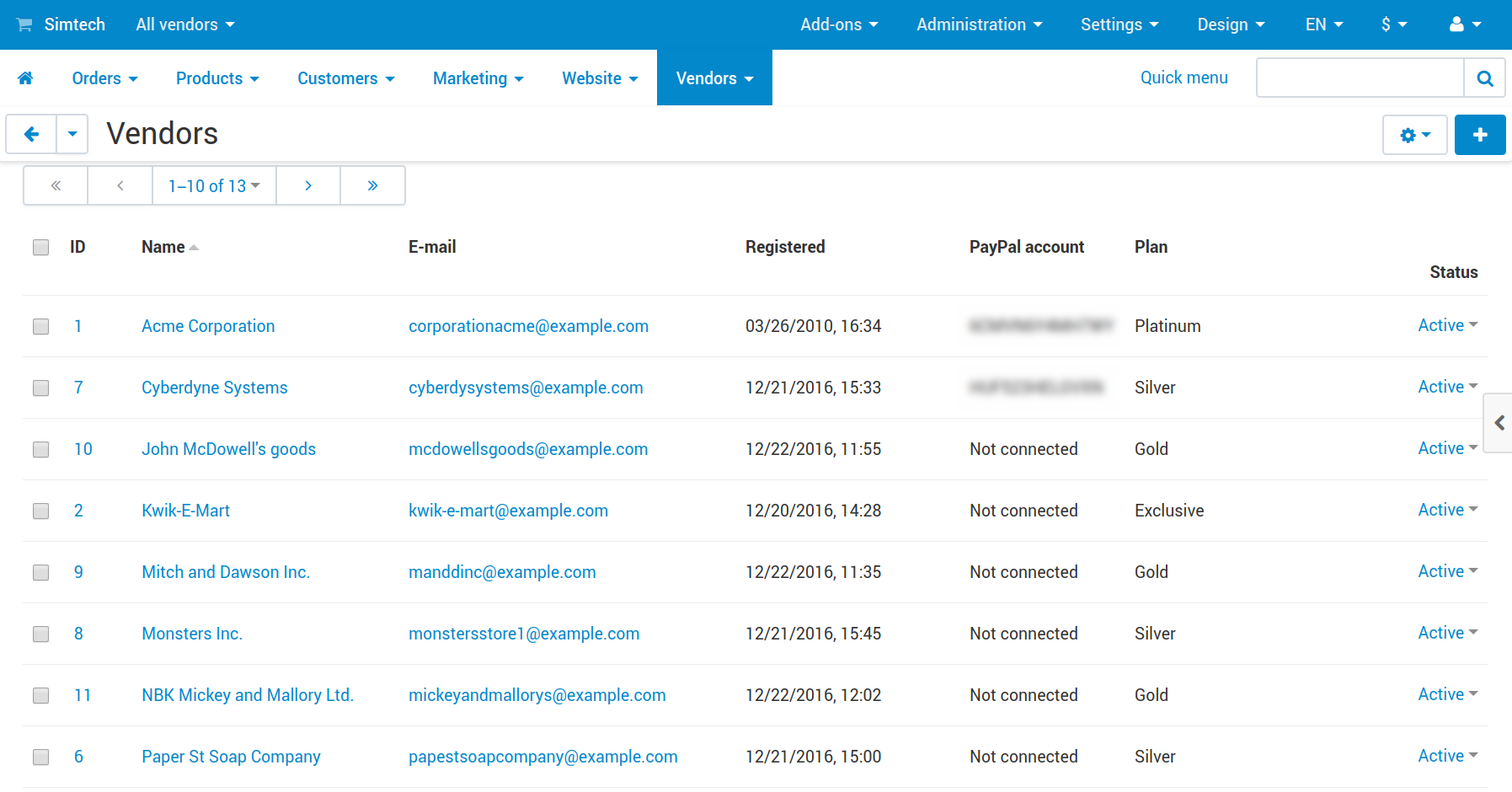Open the Quick menu link
The height and width of the screenshot is (792, 1512).
click(x=1183, y=78)
